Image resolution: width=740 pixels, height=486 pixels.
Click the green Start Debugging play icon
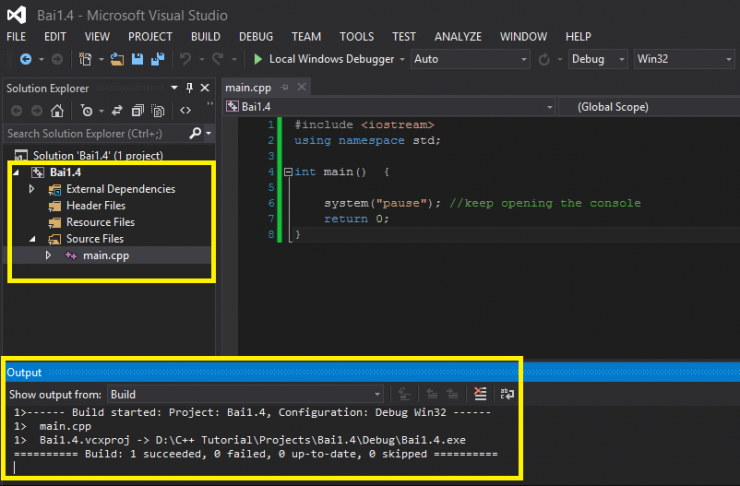coord(258,59)
